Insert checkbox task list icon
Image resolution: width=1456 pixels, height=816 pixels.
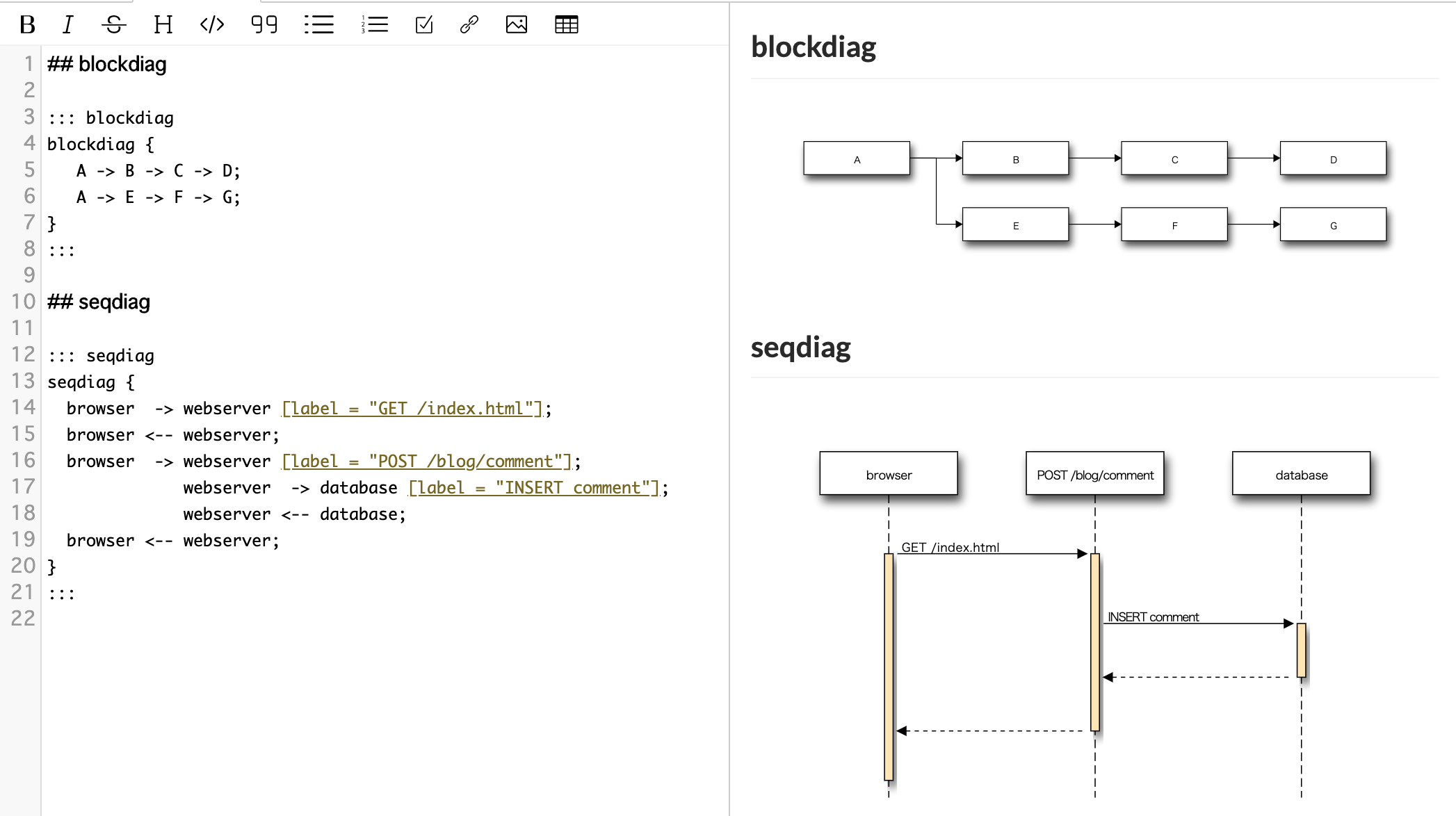tap(423, 25)
